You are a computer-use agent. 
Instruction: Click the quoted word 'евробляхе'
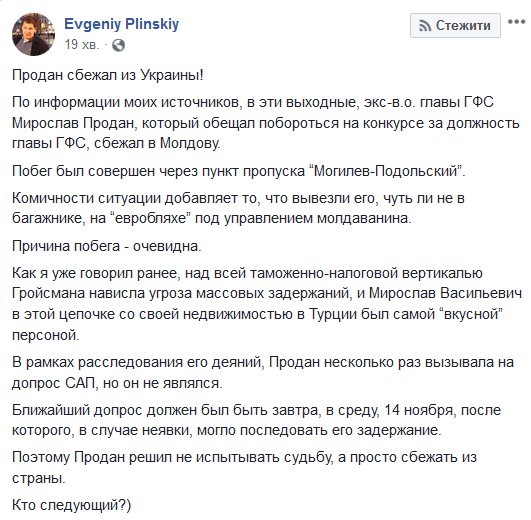pos(151,218)
